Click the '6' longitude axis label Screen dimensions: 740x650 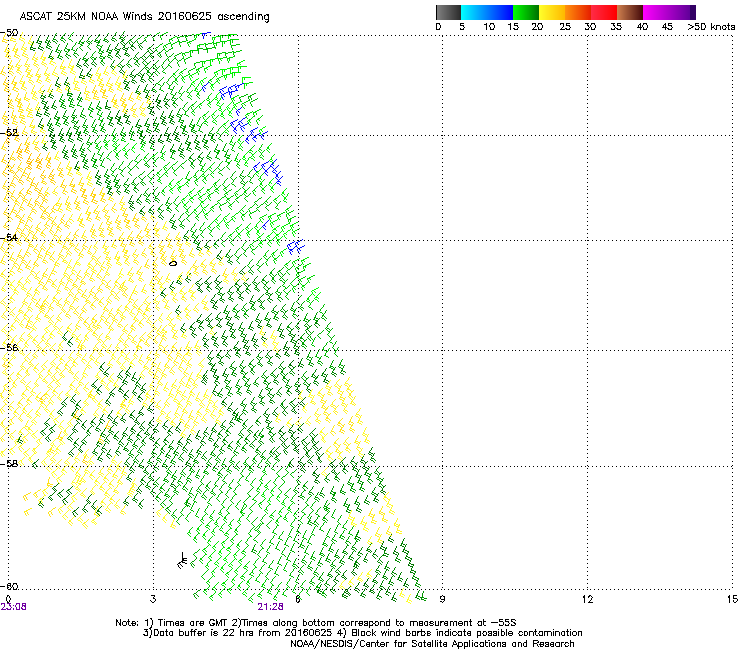[298, 599]
